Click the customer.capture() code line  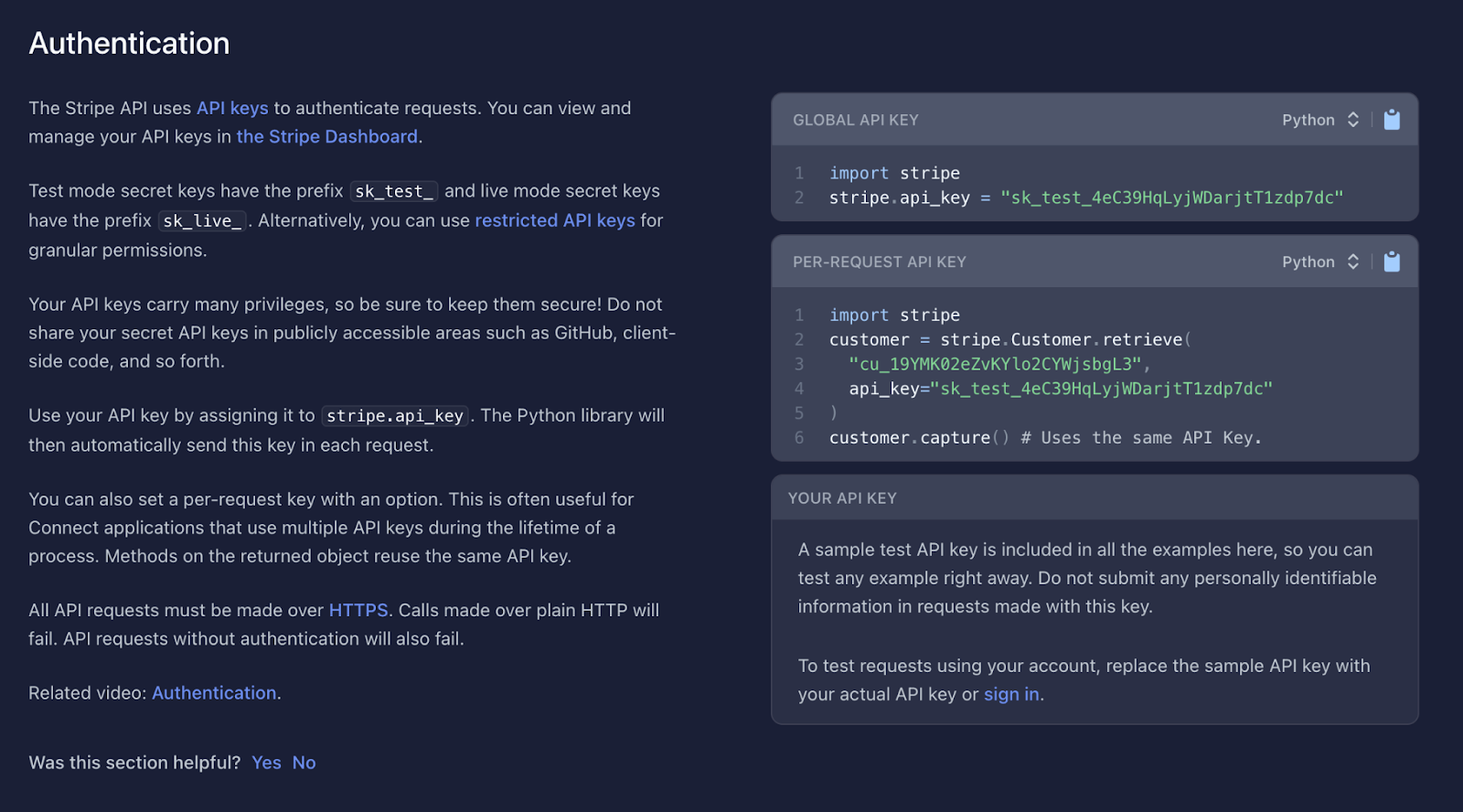tap(1045, 438)
